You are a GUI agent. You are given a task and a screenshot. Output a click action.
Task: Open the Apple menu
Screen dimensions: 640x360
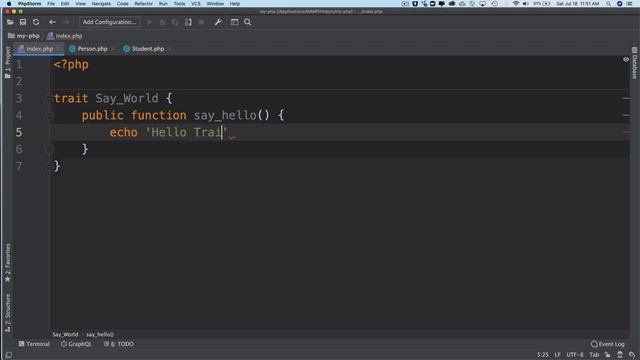[9, 4]
